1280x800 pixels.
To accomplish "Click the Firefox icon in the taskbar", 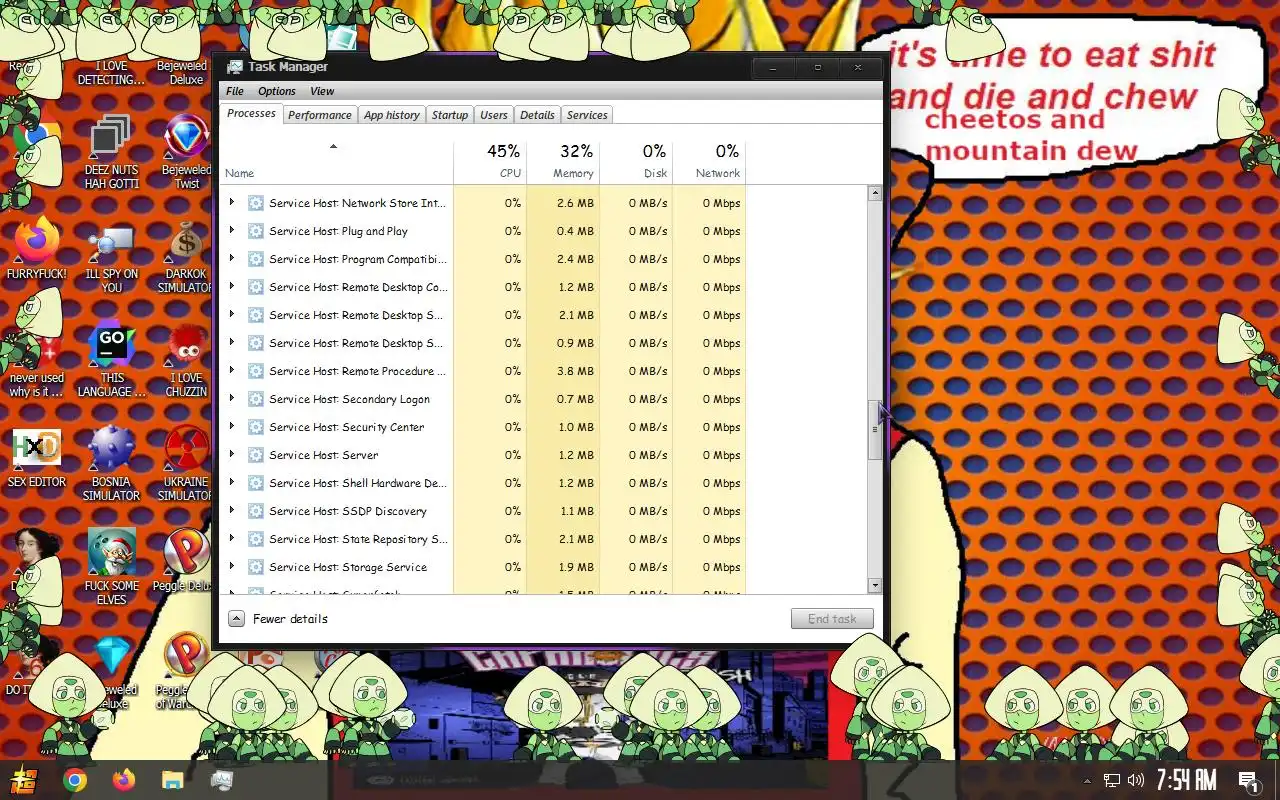I will (x=124, y=780).
